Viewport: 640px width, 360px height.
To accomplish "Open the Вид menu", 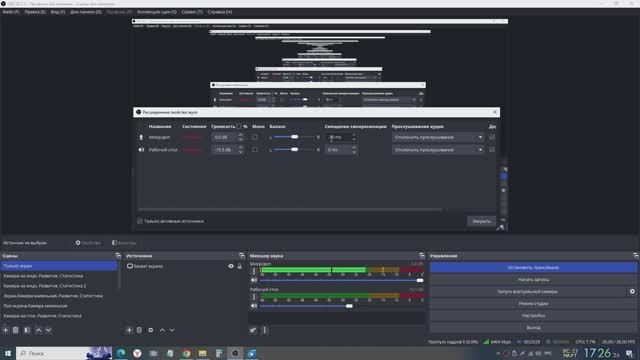I will [x=58, y=12].
